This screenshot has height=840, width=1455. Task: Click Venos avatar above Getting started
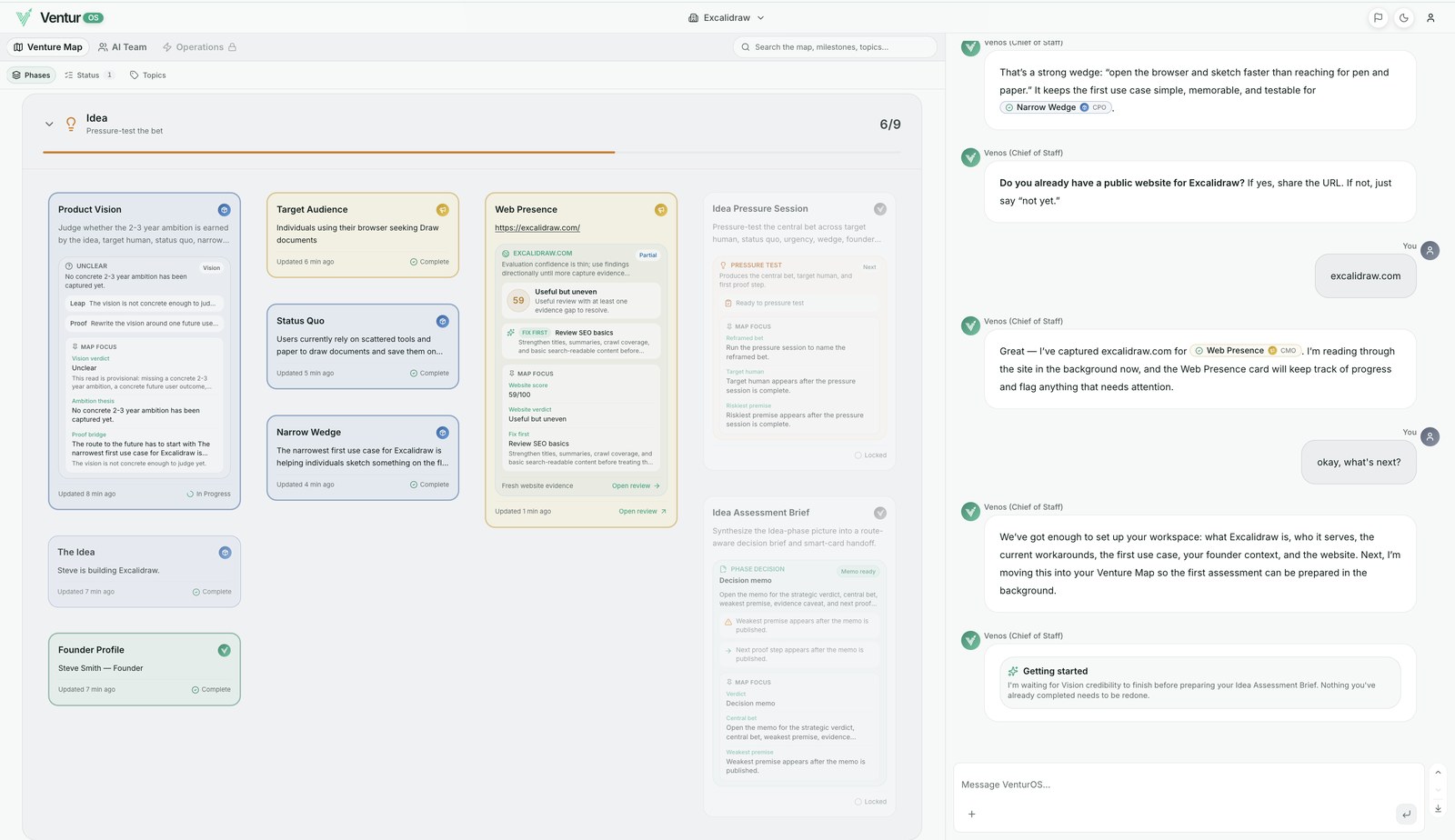pos(970,640)
